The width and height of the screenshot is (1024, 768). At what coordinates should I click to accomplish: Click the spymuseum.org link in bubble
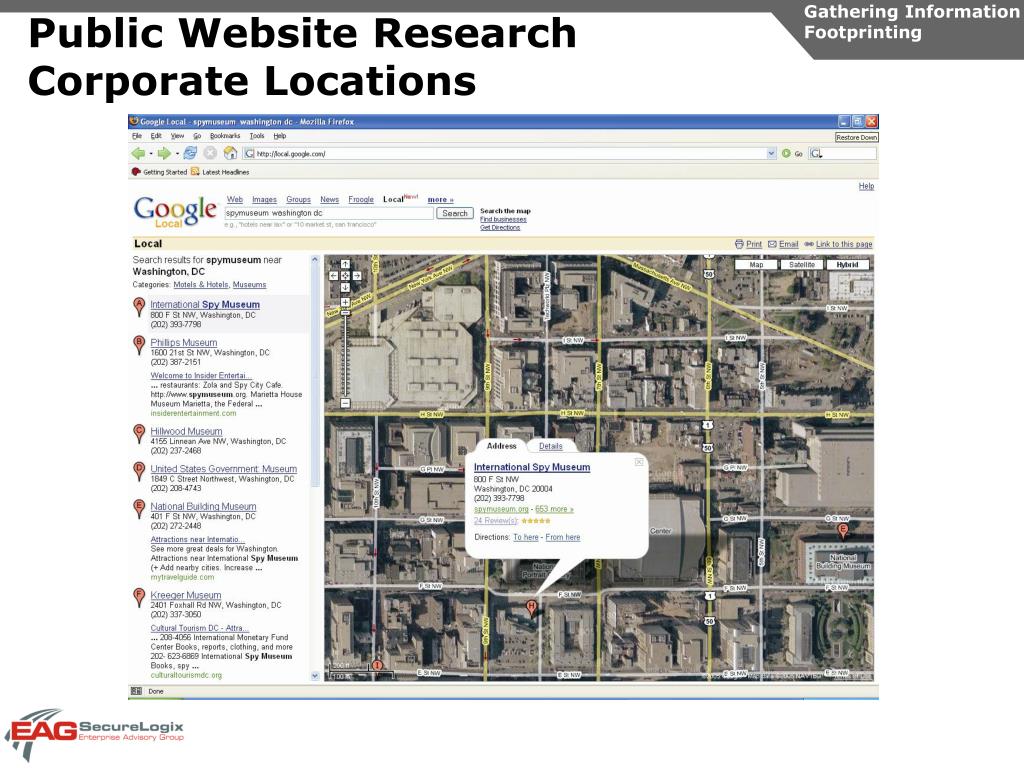(x=501, y=509)
